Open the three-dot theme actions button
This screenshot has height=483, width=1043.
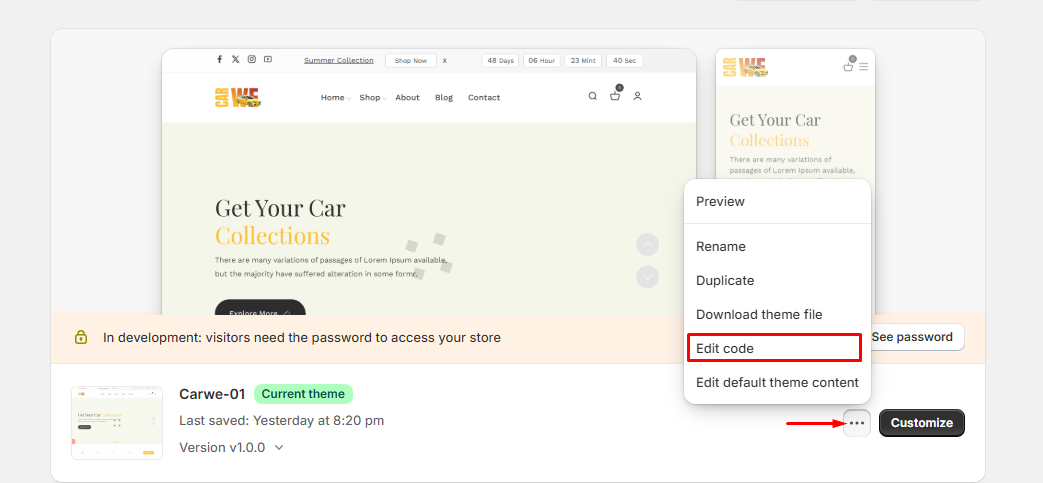856,423
